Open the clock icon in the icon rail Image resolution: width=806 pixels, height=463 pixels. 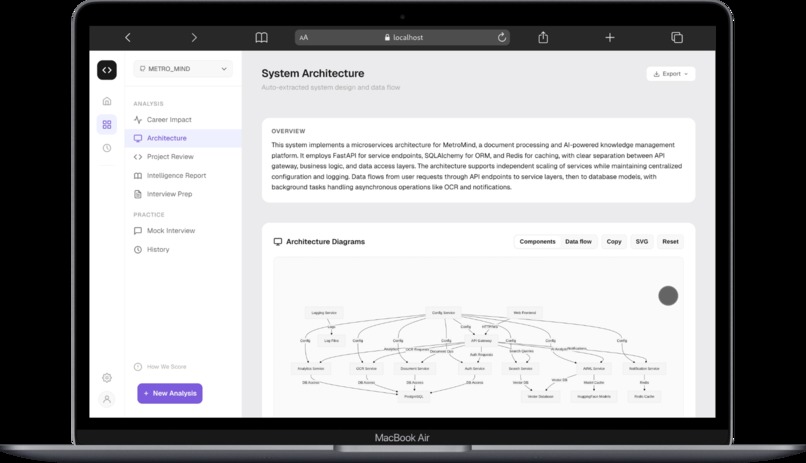(x=107, y=148)
